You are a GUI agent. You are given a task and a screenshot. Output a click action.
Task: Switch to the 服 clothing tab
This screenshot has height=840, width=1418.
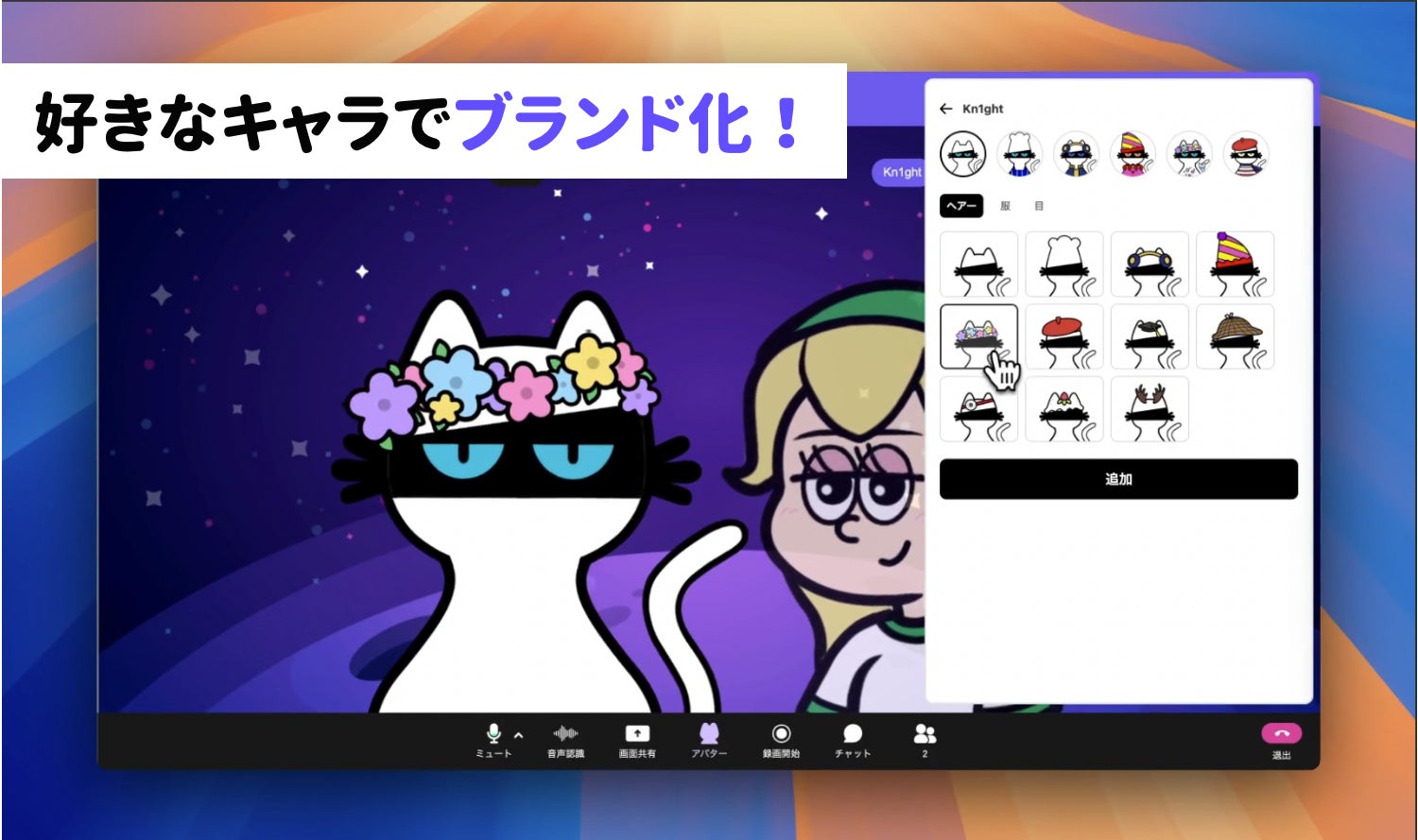pos(1005,206)
